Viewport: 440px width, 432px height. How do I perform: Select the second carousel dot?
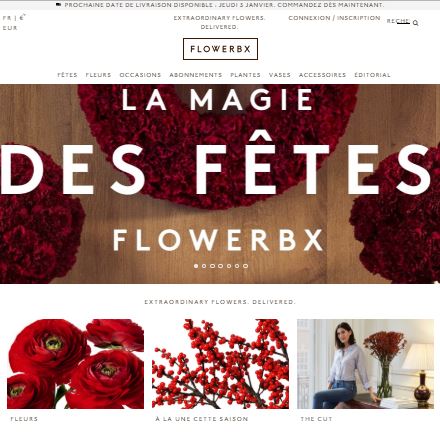point(204,266)
